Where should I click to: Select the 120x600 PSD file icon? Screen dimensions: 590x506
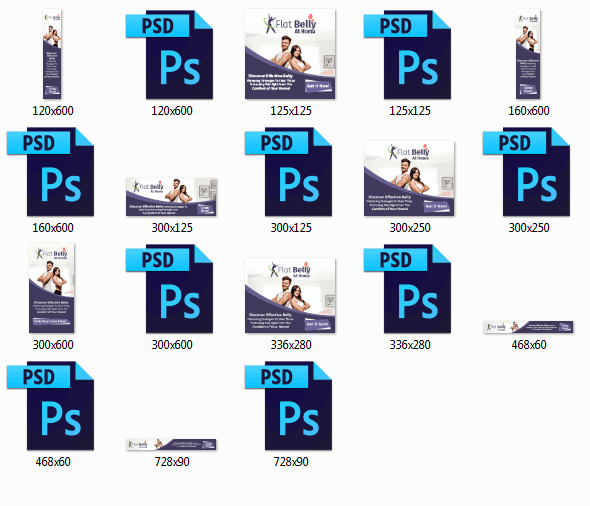click(x=169, y=55)
